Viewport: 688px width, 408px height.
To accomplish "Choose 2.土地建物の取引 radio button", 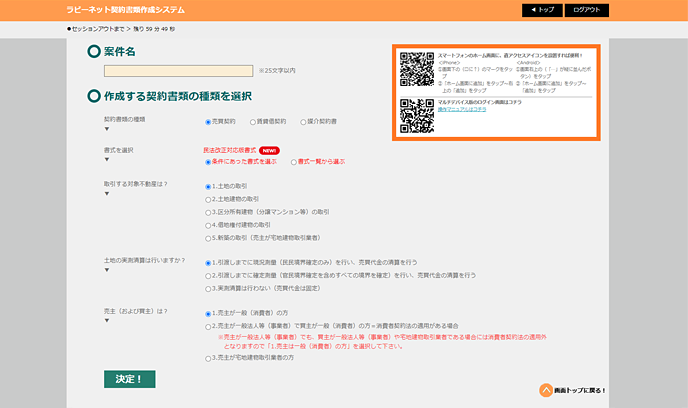I will coord(208,200).
